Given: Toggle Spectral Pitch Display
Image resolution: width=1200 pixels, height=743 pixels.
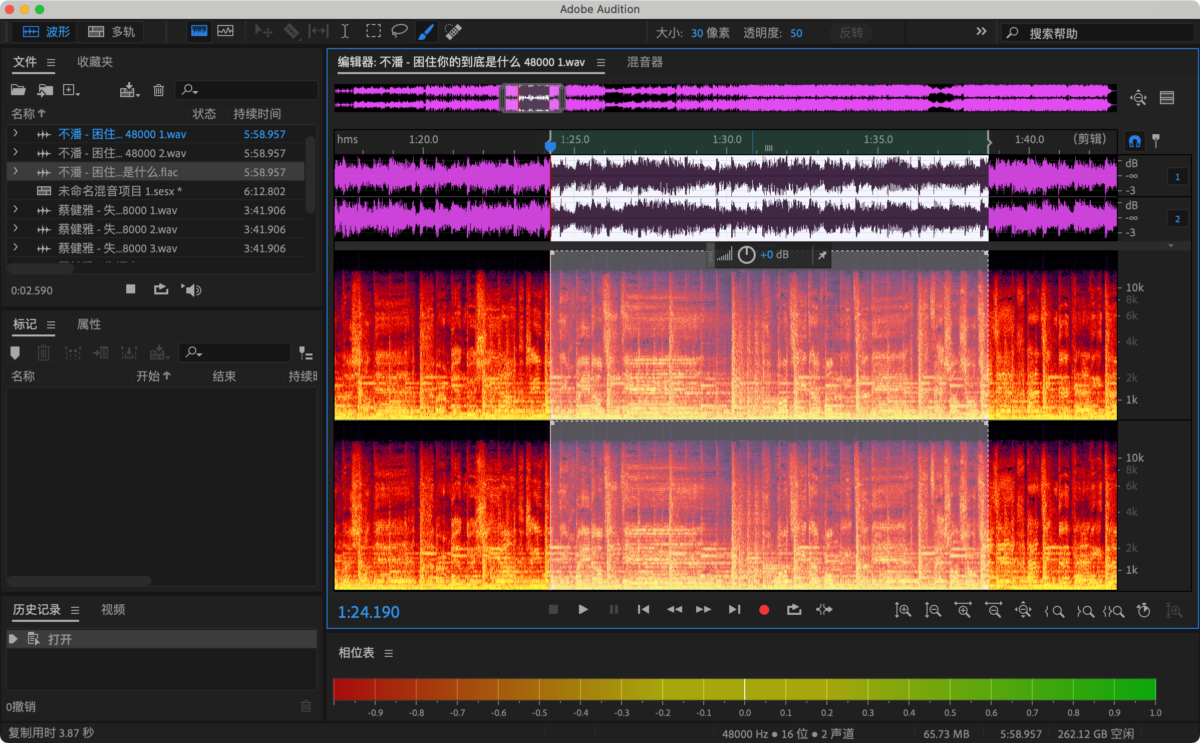Looking at the screenshot, I should (225, 31).
